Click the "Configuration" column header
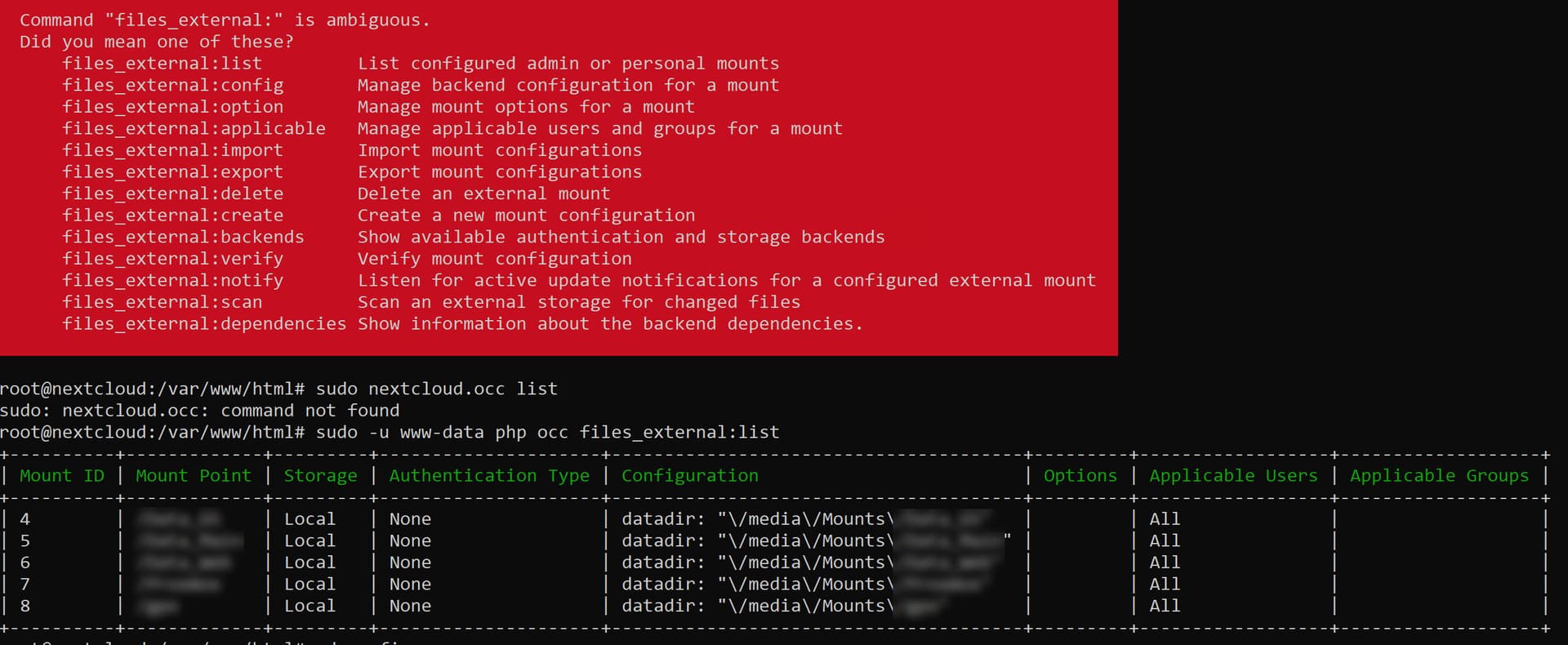This screenshot has width=1568, height=645. pyautogui.click(x=690, y=475)
